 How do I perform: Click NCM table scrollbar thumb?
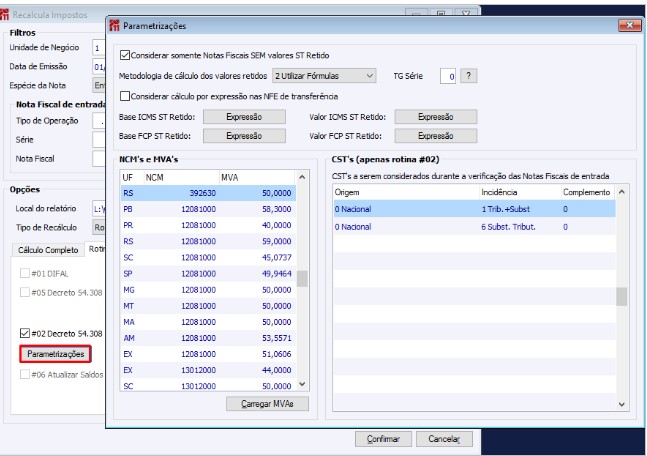coord(302,279)
